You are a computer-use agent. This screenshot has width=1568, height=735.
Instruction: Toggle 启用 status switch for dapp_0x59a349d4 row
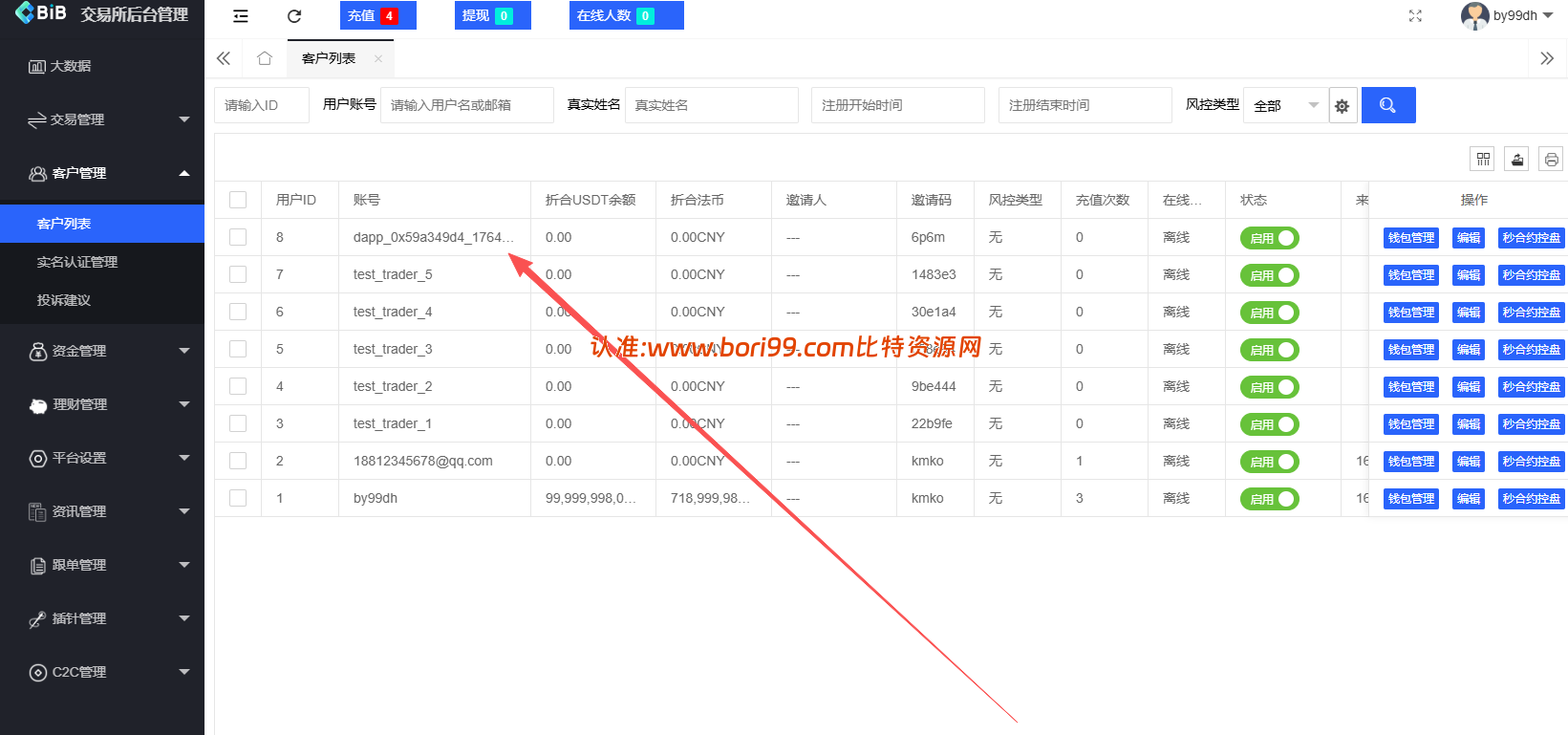point(1269,238)
